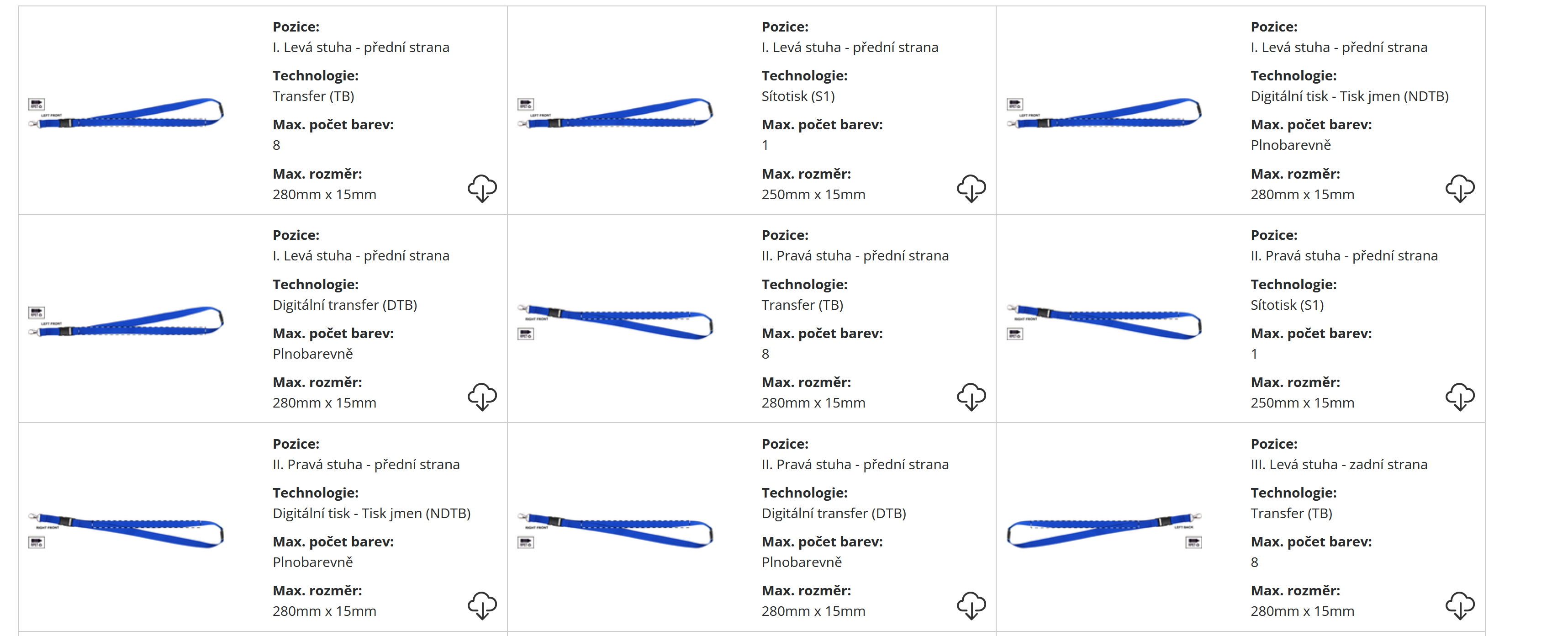Download template for left front strap Transfer (TB)
The image size is (1568, 636).
[x=482, y=188]
